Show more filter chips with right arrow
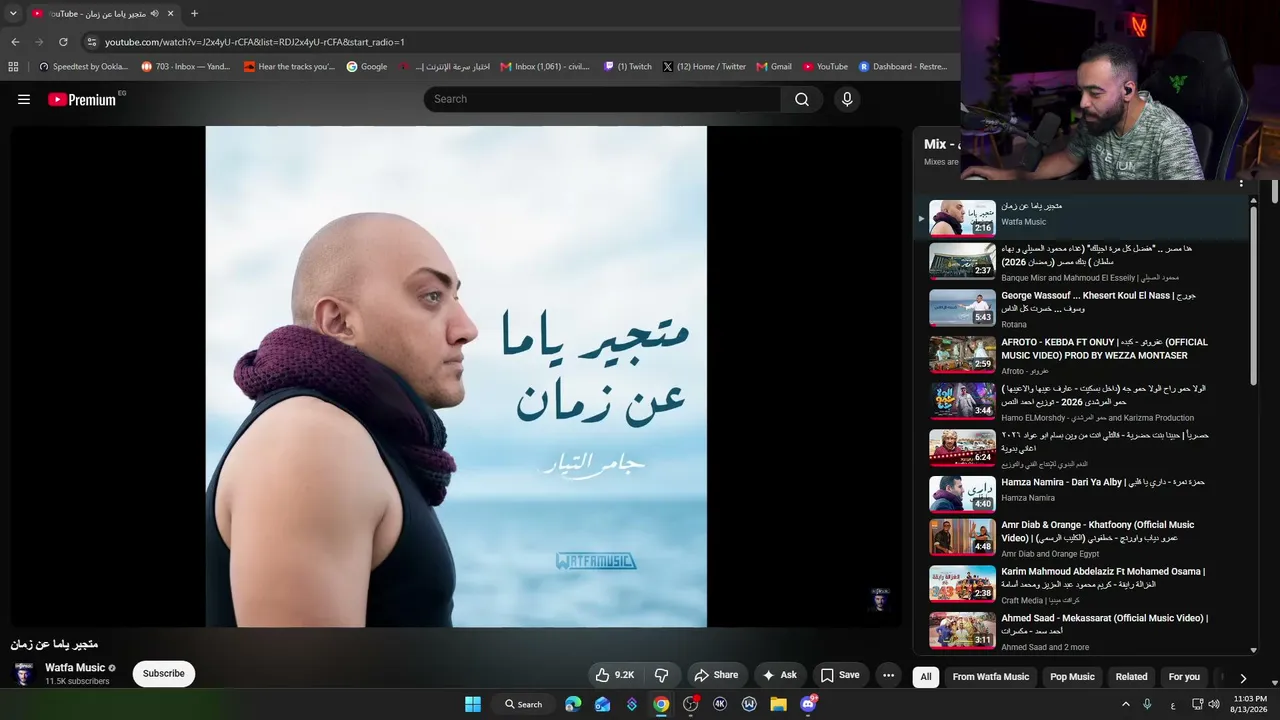 coord(1243,677)
